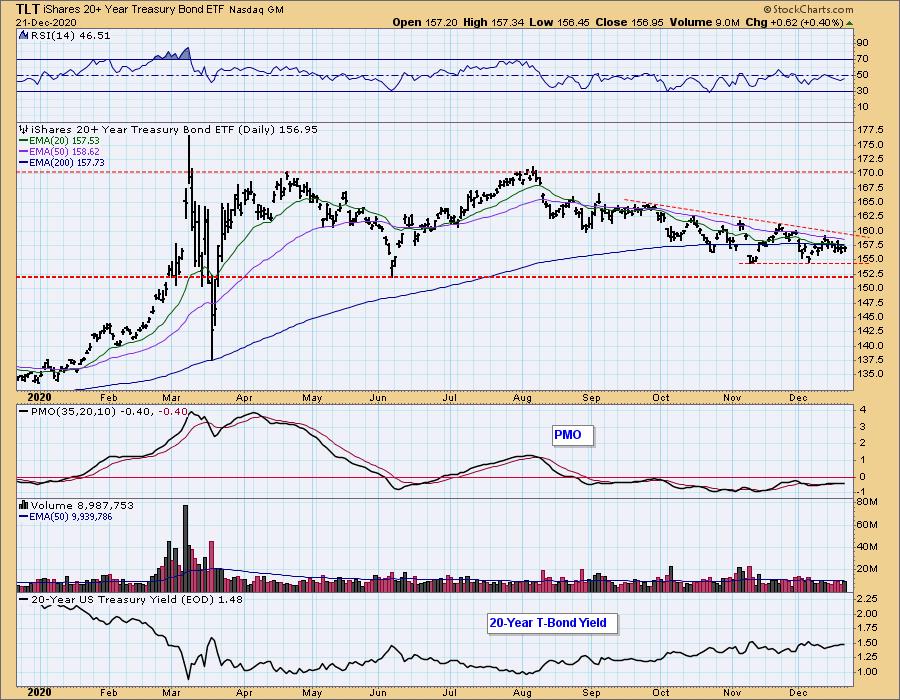Viewport: 900px width, 700px height.
Task: Click the TLT ticker symbol
Action: pos(28,9)
